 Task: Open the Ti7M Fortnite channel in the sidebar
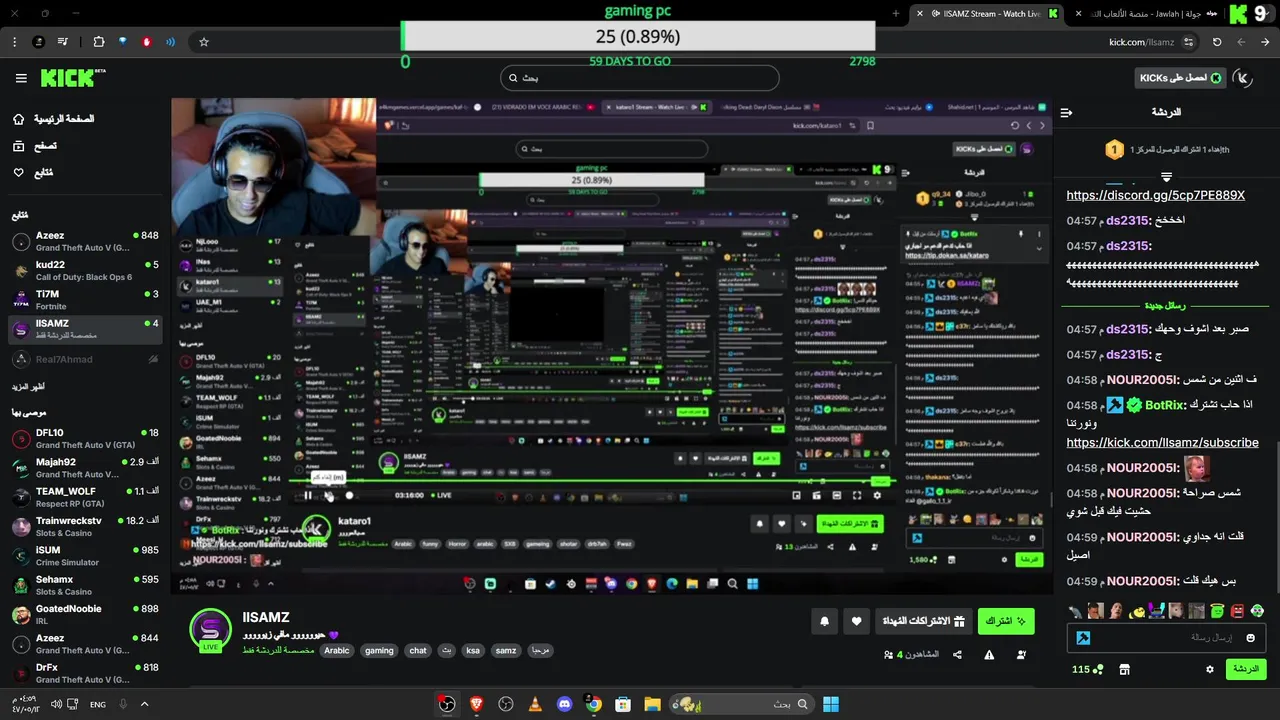point(85,300)
